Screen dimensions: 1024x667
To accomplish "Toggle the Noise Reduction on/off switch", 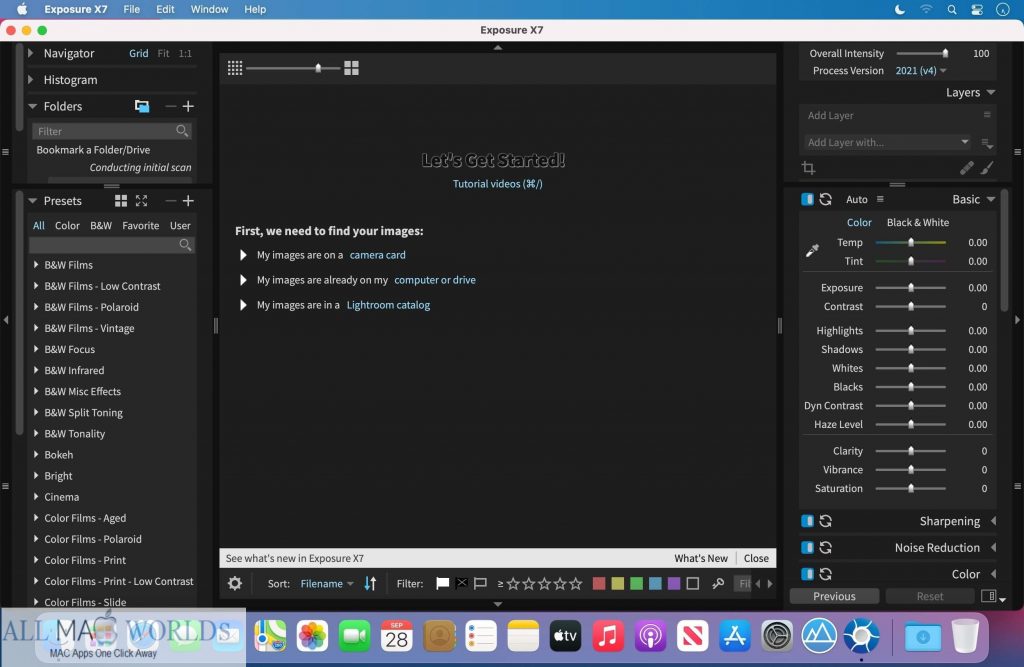I will tap(807, 547).
